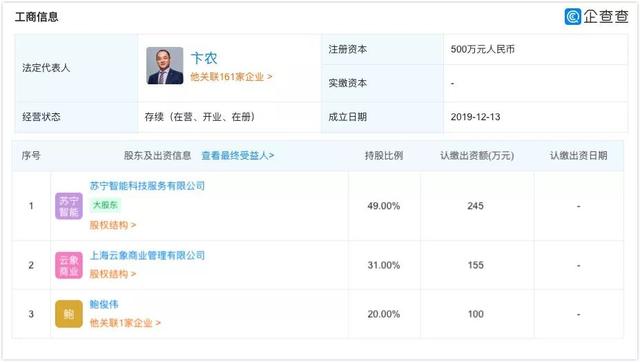Viewport: 640px width, 362px height.
Task: Click the 155 subscribed capital cell
Action: point(476,265)
